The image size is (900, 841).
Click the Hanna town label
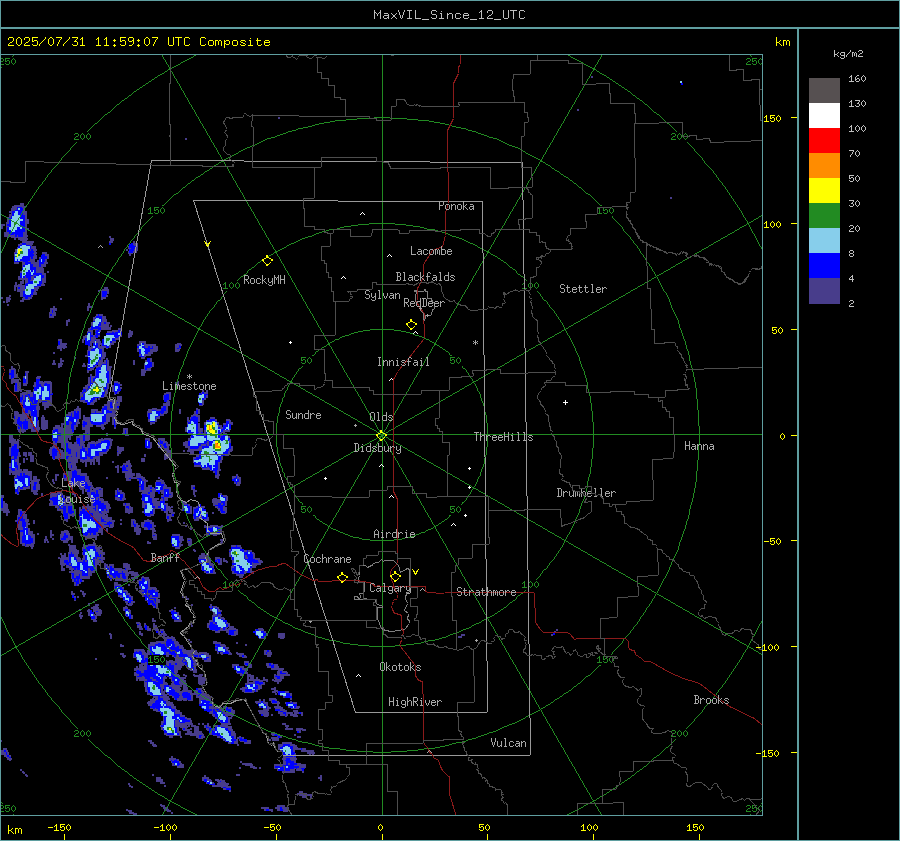click(x=699, y=446)
